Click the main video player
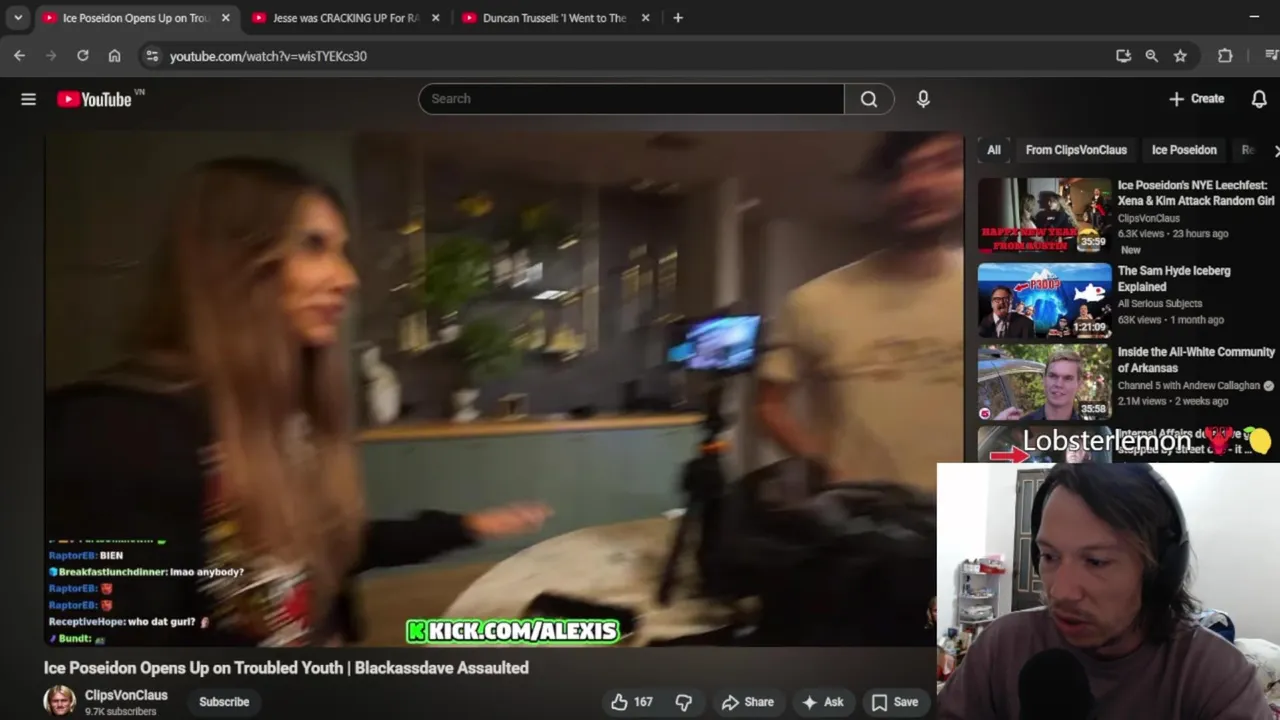The height and width of the screenshot is (720, 1280). [503, 389]
